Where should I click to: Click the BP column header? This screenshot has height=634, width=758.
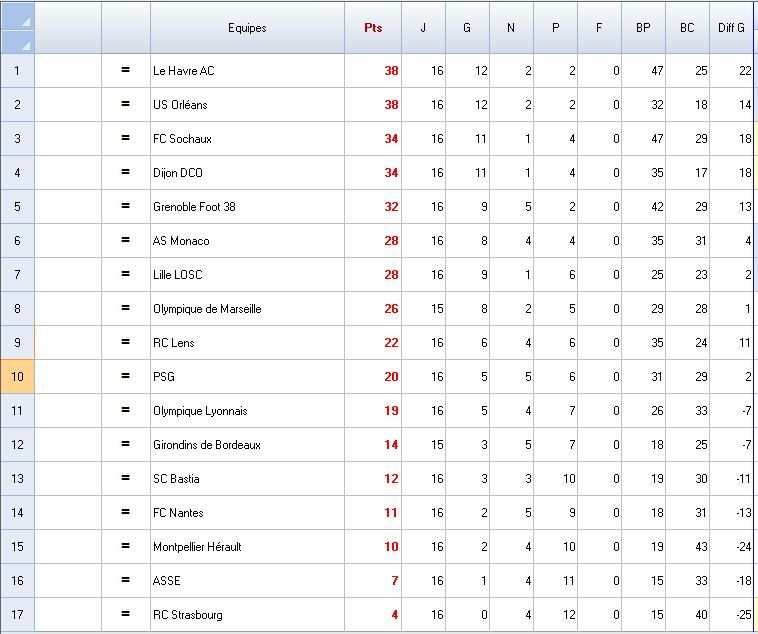pyautogui.click(x=643, y=28)
